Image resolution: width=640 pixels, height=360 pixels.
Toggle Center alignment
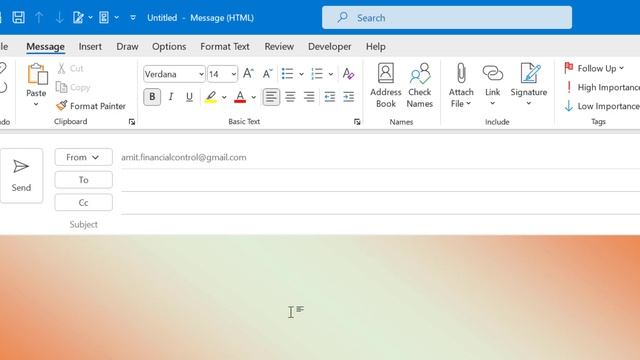290,97
